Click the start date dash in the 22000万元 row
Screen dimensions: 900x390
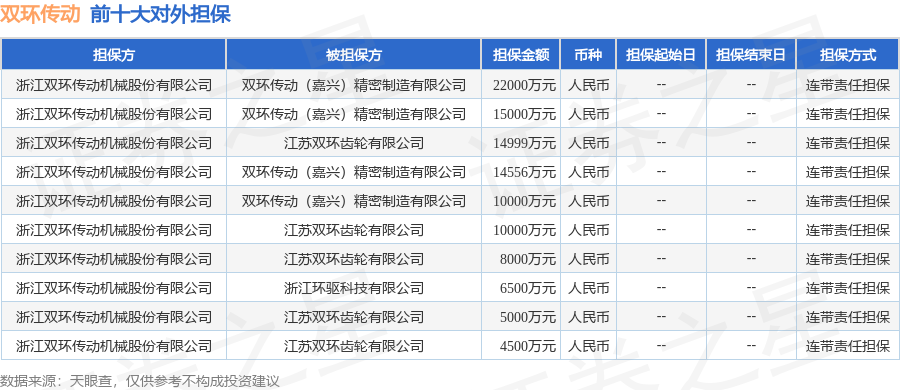click(x=661, y=85)
